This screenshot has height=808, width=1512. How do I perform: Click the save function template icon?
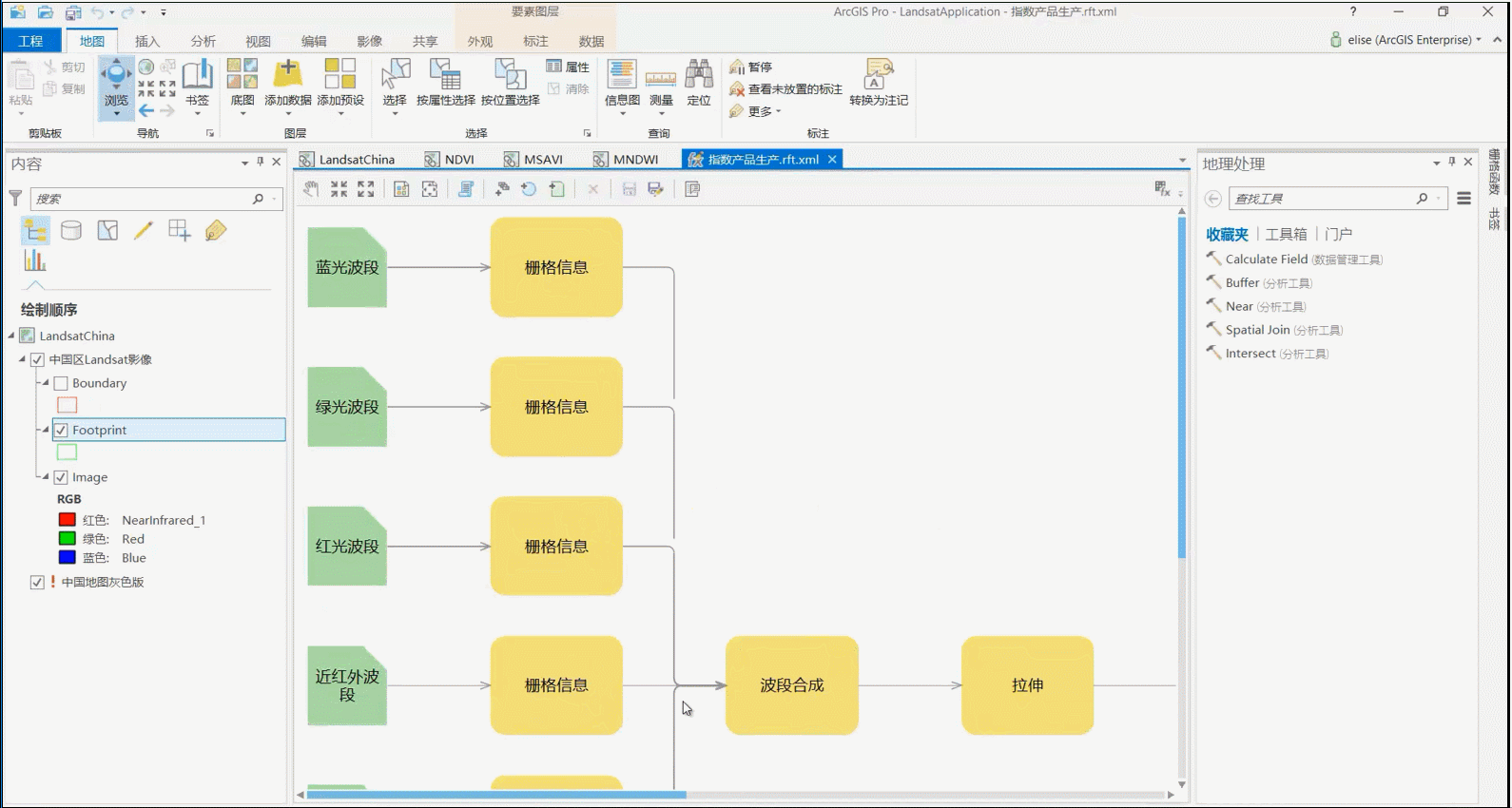629,189
